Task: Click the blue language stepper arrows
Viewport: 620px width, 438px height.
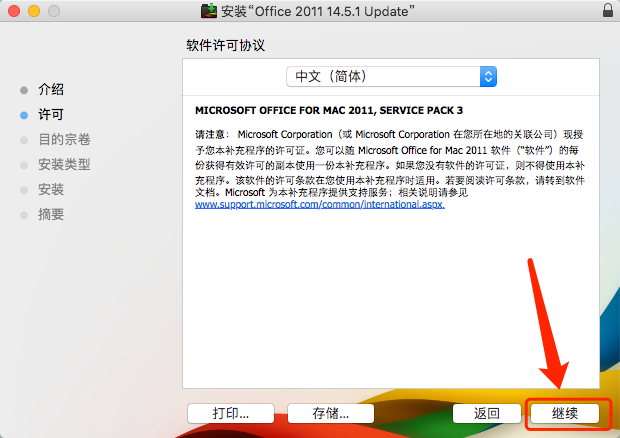Action: point(488,76)
